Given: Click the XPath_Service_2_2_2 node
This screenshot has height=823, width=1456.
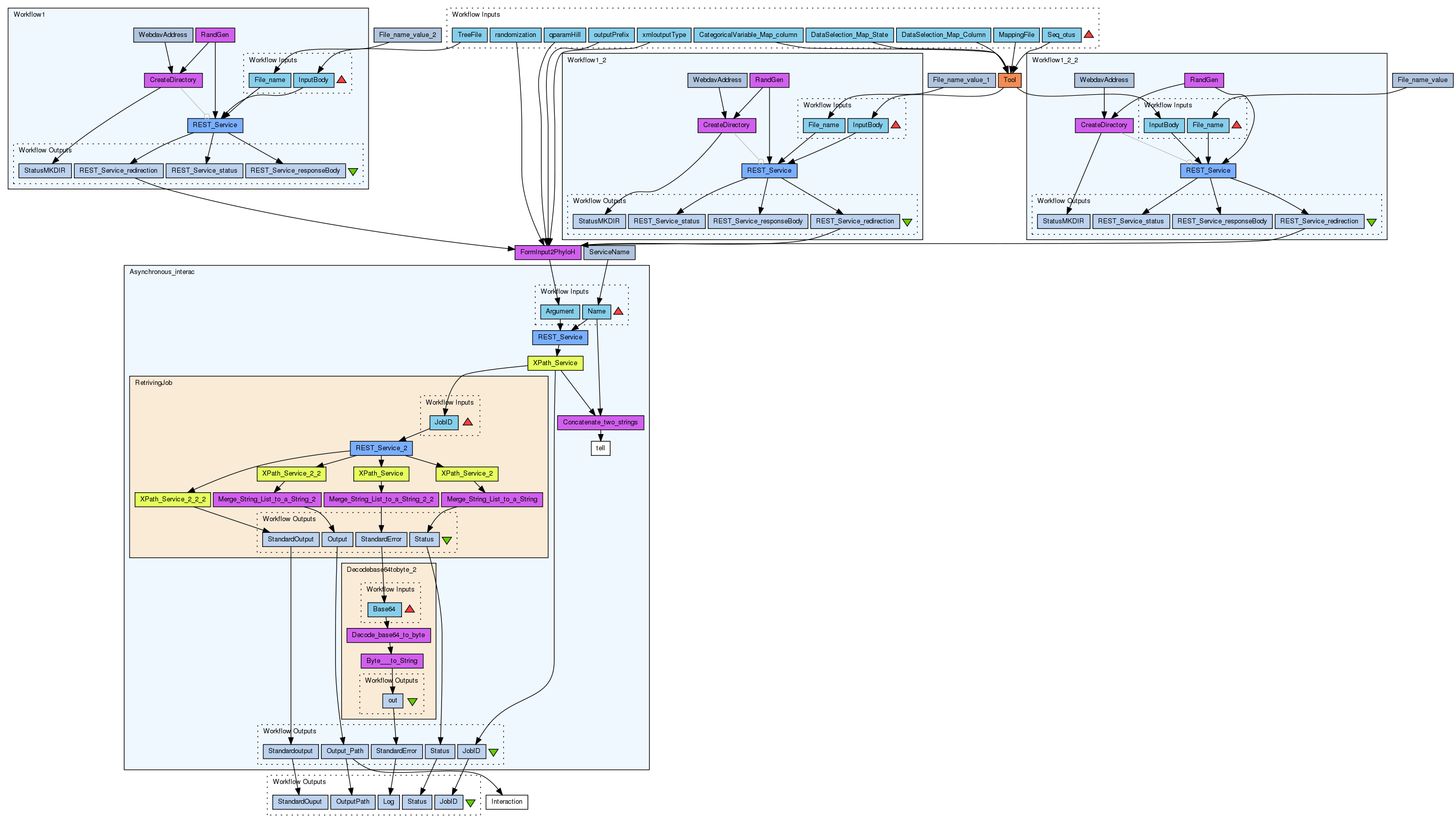Looking at the screenshot, I should pyautogui.click(x=173, y=499).
